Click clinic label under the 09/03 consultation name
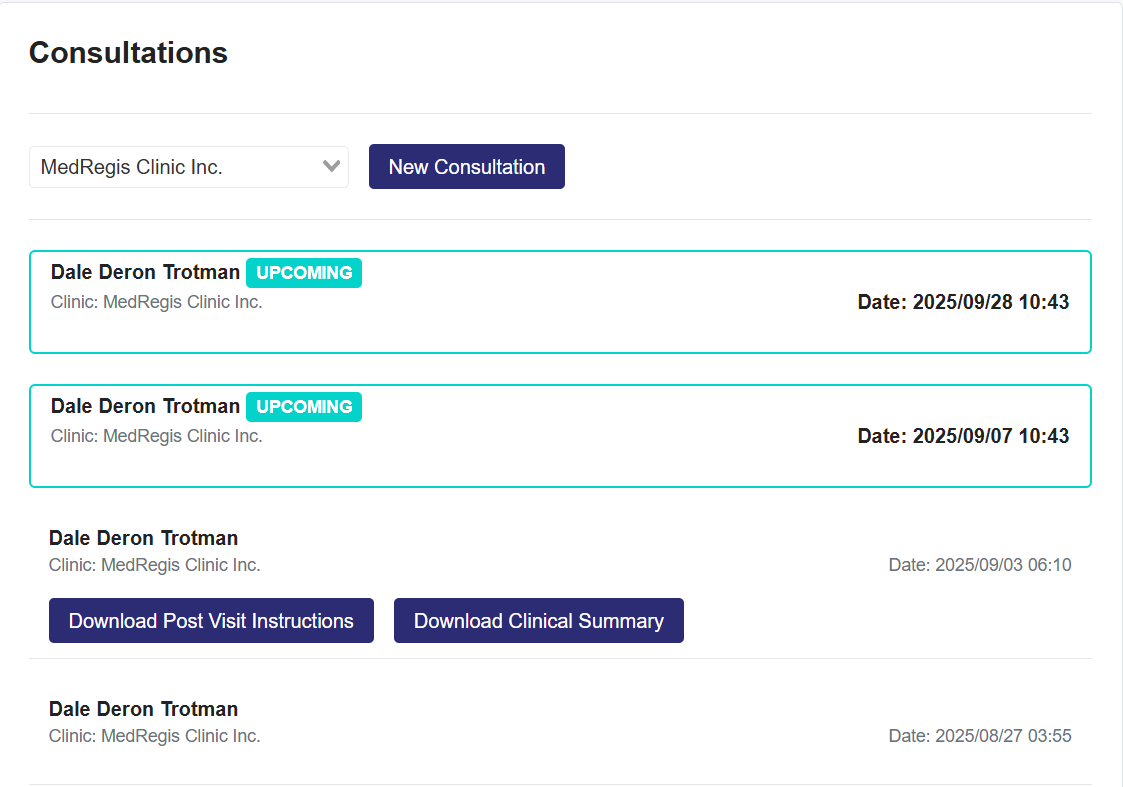The image size is (1123, 787). point(154,565)
